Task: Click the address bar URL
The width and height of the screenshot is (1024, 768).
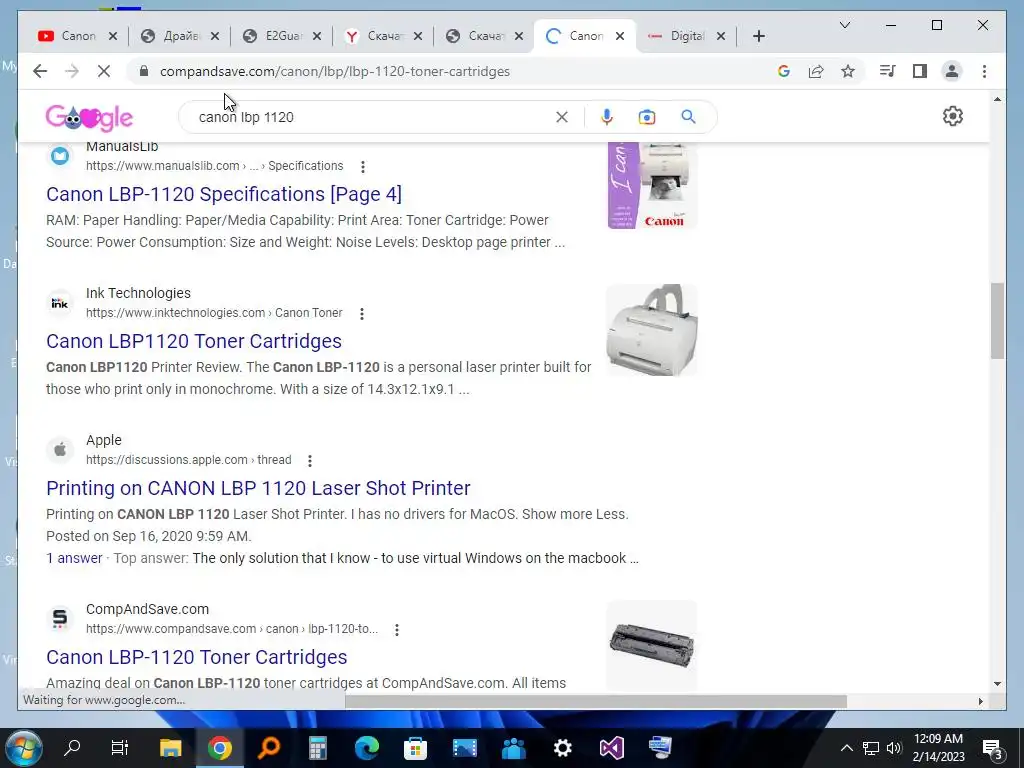Action: click(x=334, y=71)
